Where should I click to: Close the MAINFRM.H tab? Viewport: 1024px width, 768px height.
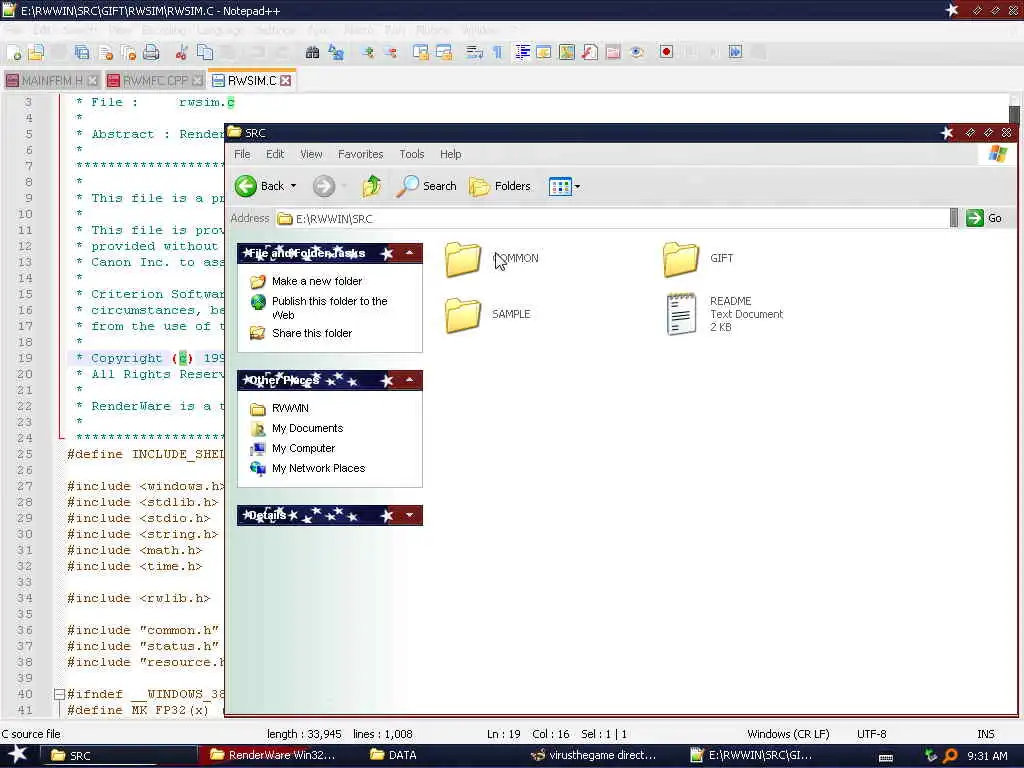pos(93,80)
